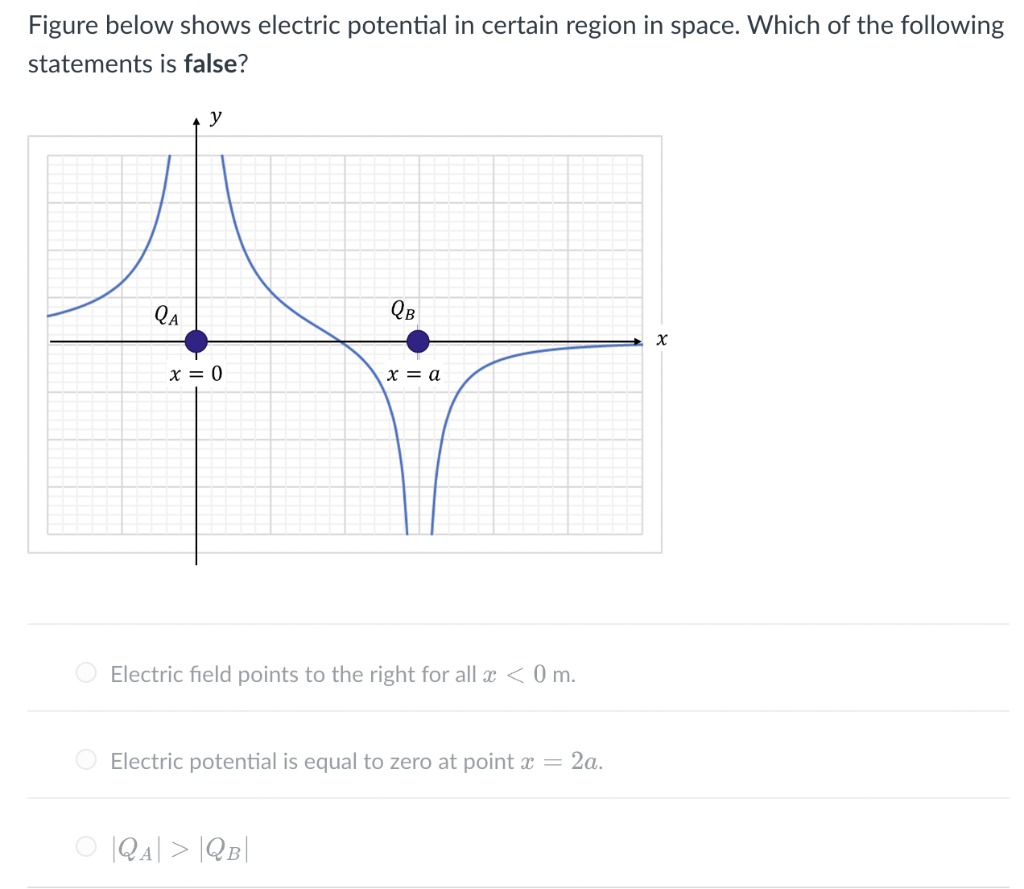Click the y axis label on the graph
Viewport: 1024px width, 889px height.
click(x=213, y=116)
